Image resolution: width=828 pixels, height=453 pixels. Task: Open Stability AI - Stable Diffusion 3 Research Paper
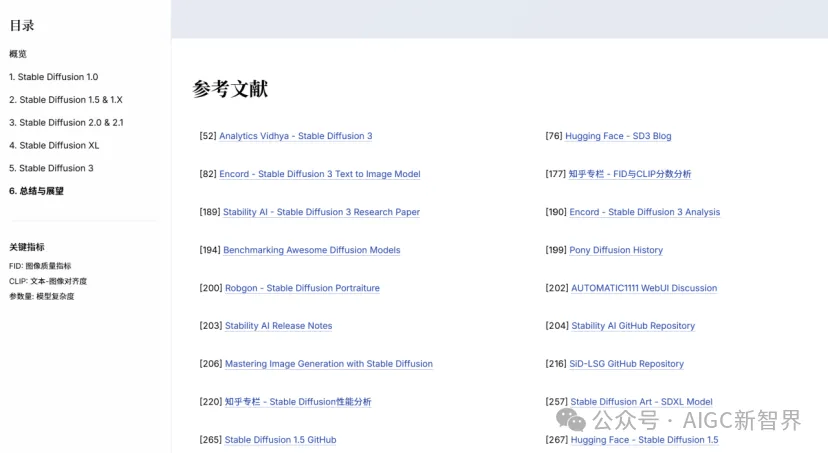(321, 212)
